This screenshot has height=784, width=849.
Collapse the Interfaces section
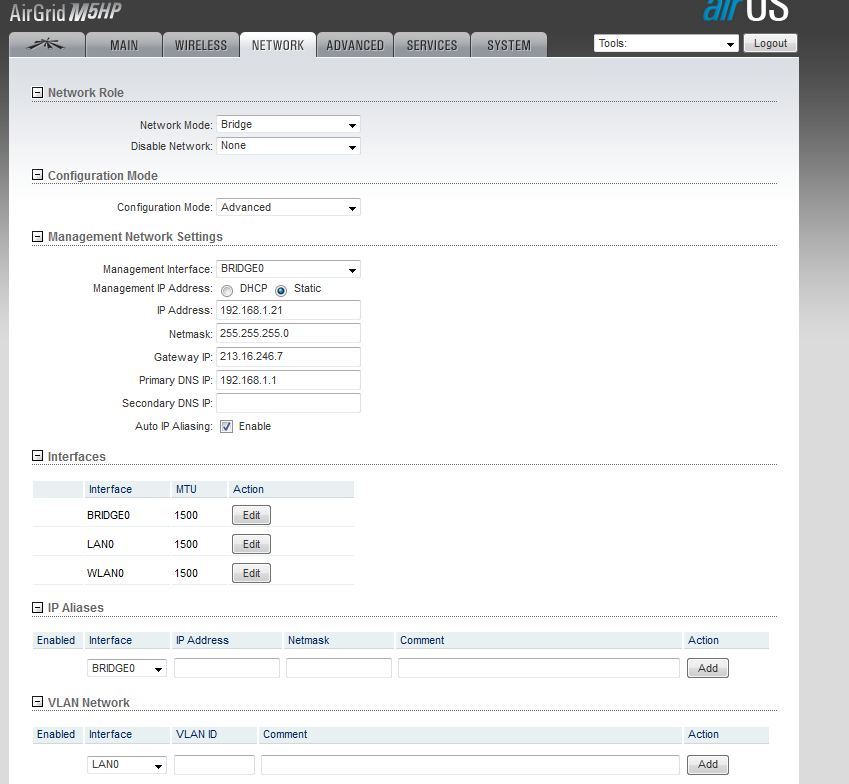pos(37,456)
